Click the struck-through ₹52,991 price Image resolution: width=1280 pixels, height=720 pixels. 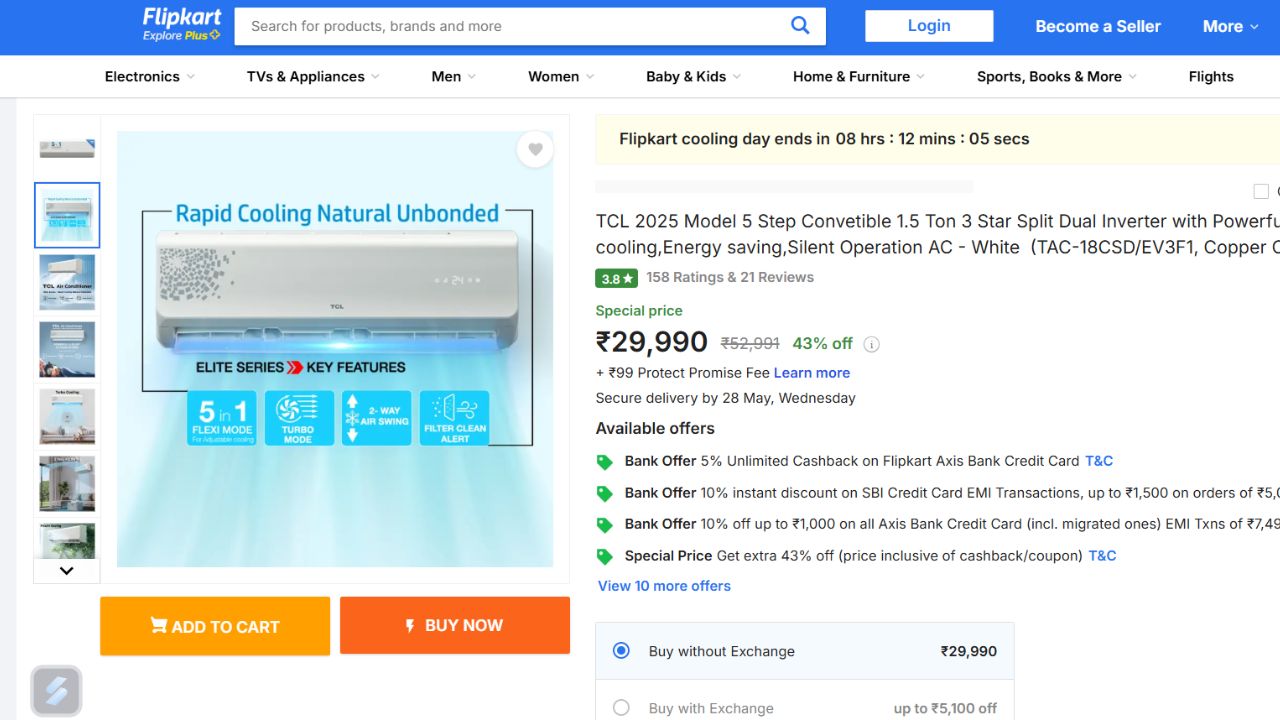pos(750,343)
